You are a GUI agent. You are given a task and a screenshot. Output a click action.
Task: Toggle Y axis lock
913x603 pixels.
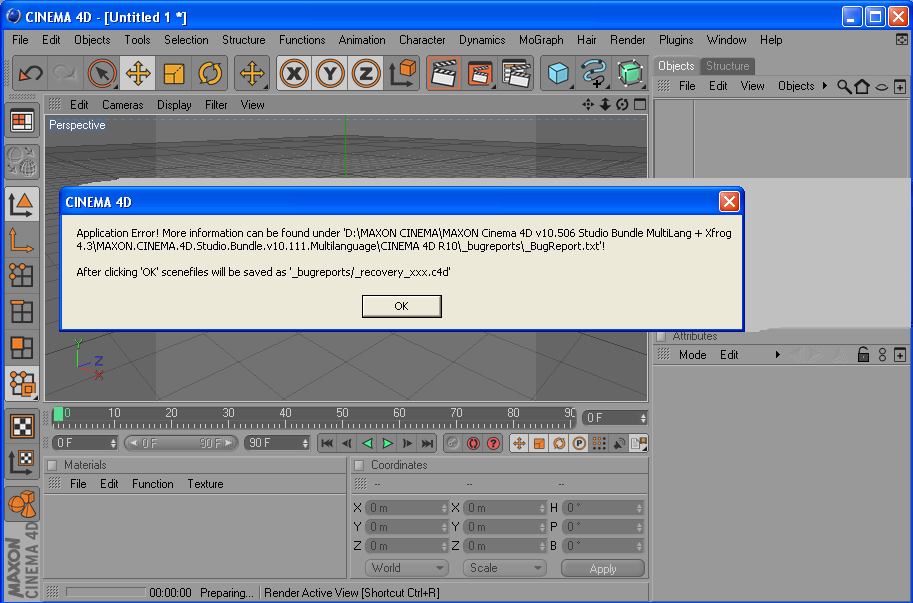[x=330, y=73]
